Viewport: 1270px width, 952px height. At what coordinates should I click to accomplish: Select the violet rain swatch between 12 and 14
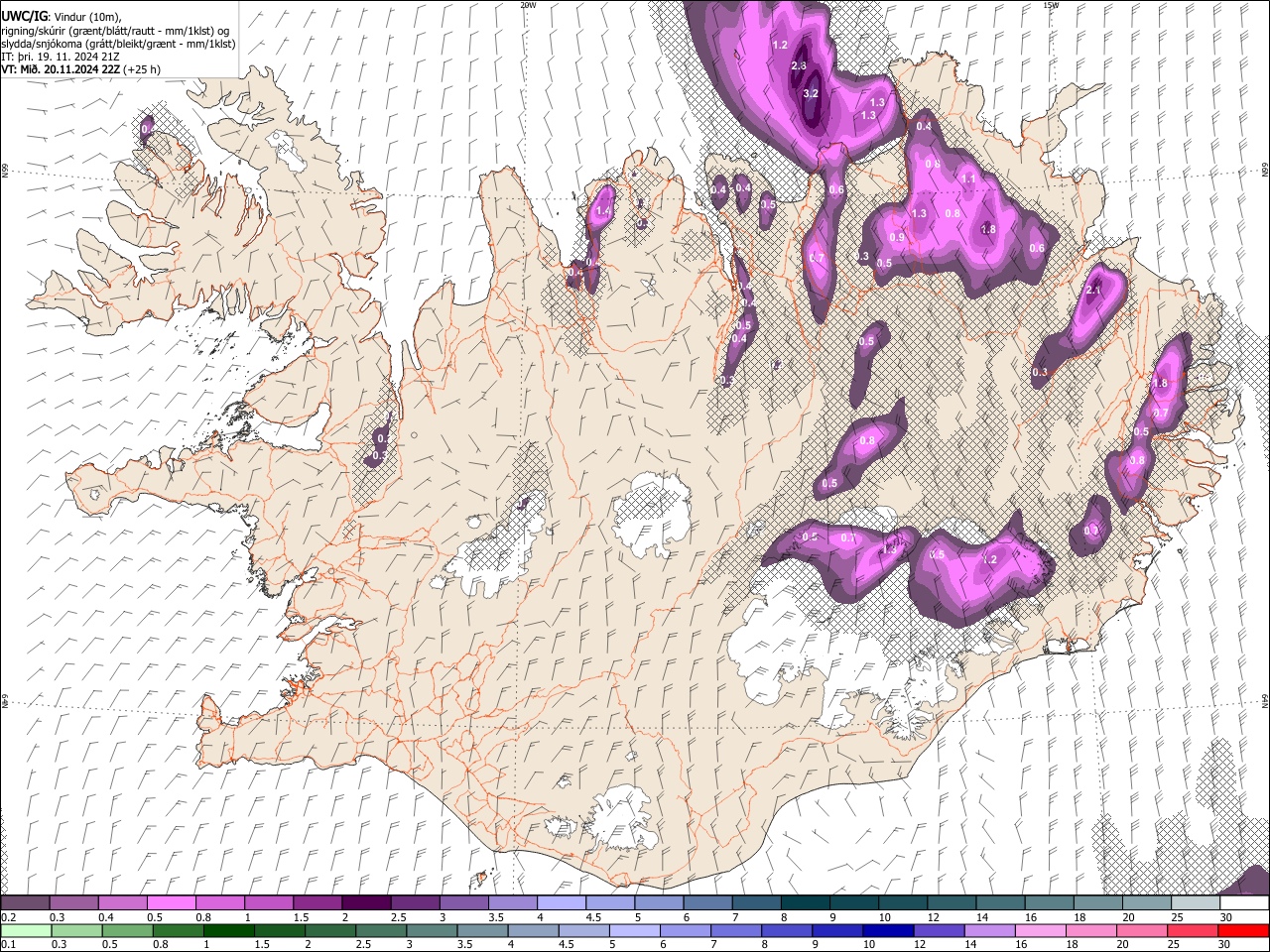coord(940,930)
